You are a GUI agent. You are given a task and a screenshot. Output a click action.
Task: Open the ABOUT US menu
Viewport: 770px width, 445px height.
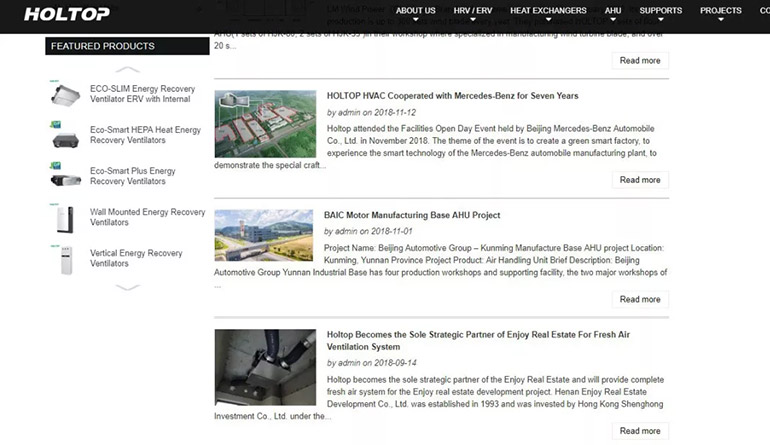[415, 10]
